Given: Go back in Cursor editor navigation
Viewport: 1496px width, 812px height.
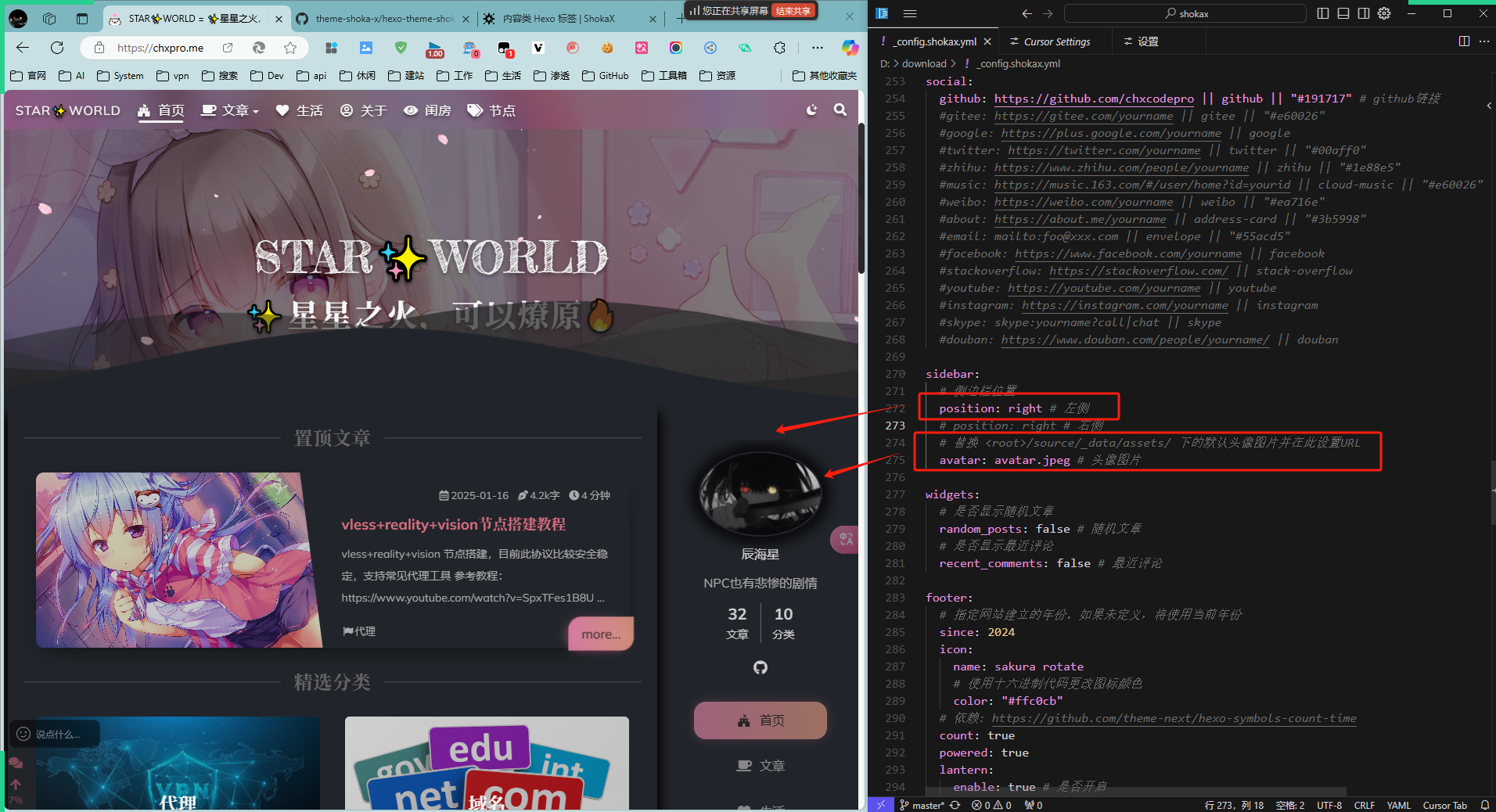Looking at the screenshot, I should pos(1027,13).
